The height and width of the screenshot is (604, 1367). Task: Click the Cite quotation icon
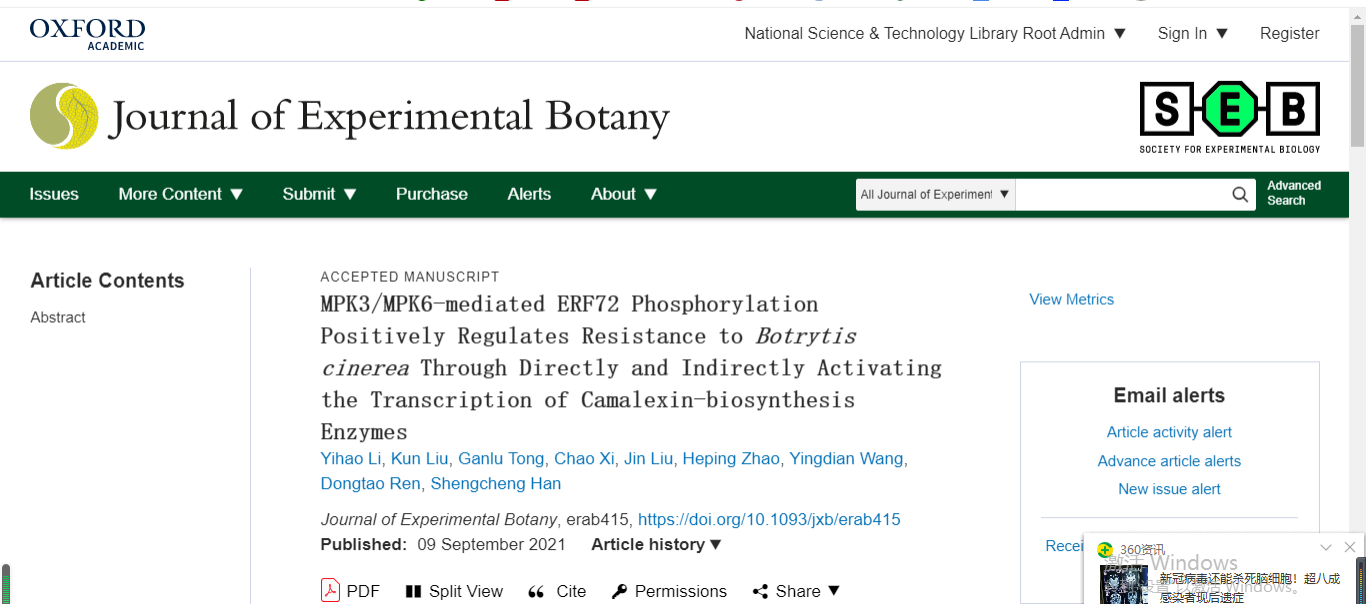tap(537, 591)
